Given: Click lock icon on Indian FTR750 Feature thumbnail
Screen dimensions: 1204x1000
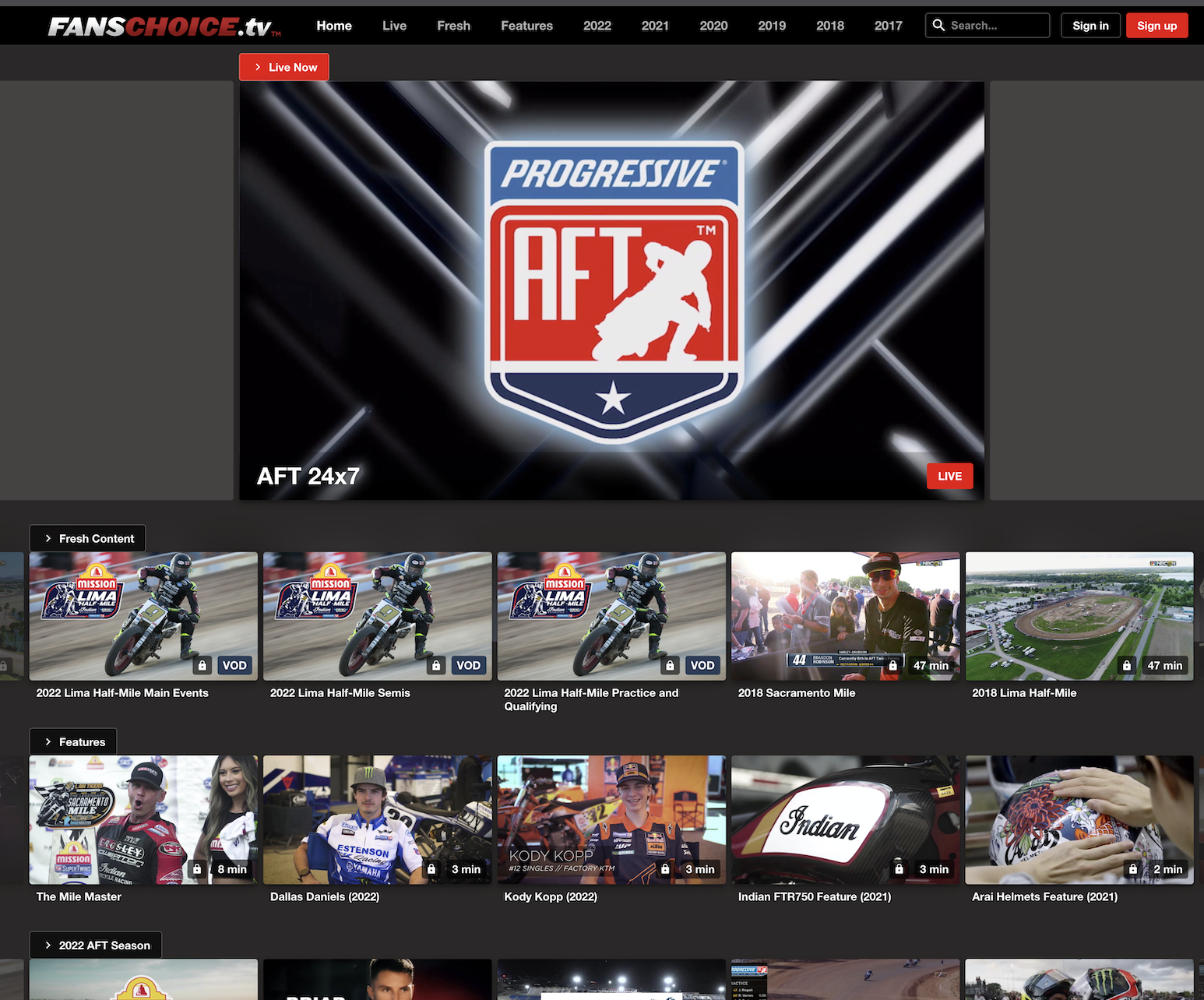Looking at the screenshot, I should click(899, 869).
